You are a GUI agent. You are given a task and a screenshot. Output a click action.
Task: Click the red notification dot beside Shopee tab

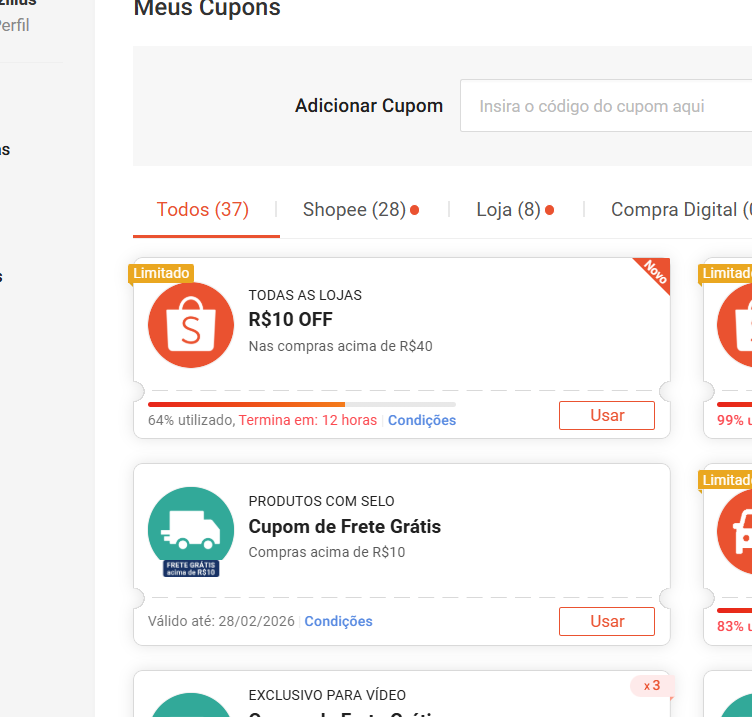[x=414, y=210]
